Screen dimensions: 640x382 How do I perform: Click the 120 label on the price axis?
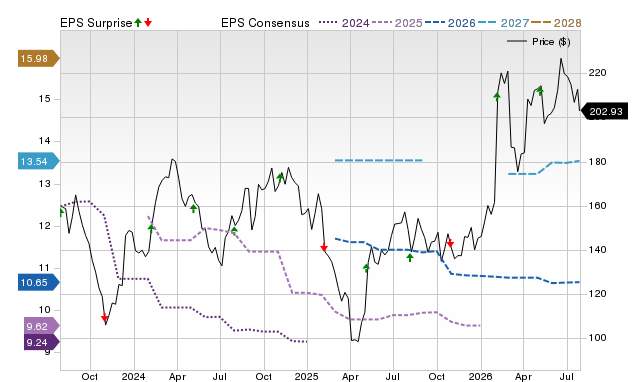(x=597, y=294)
